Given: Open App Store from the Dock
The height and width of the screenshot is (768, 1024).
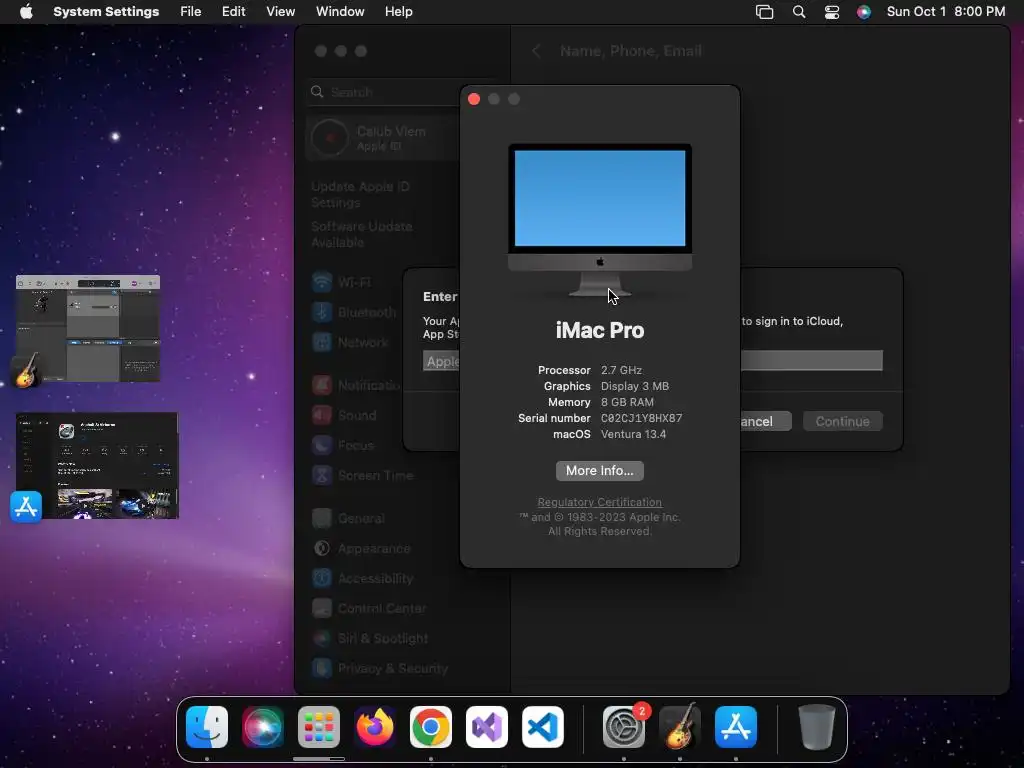Looking at the screenshot, I should point(736,727).
